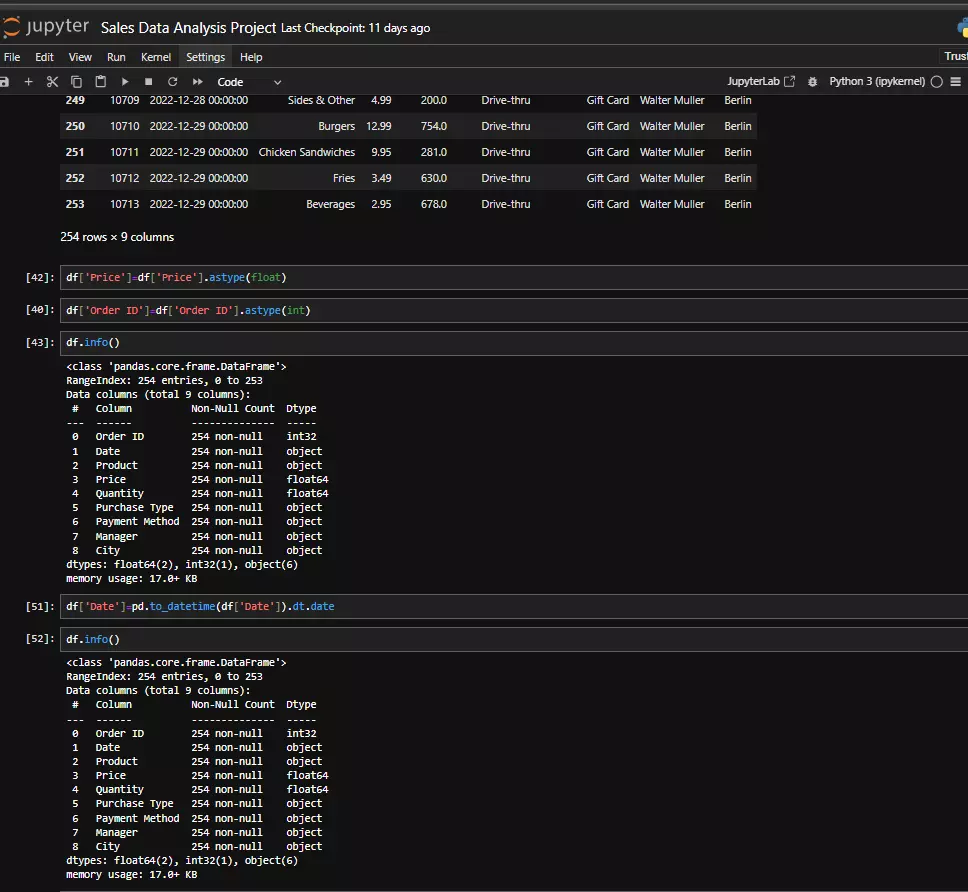
Task: Open the Kernel menu
Action: [x=156, y=57]
